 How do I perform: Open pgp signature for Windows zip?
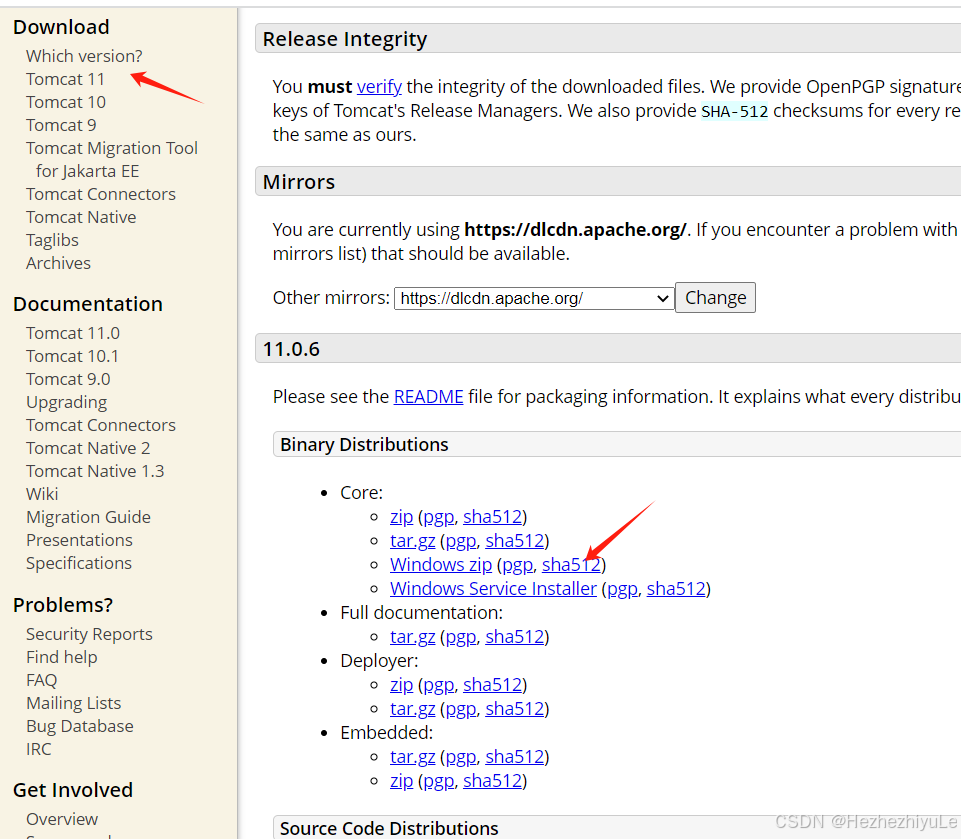coord(517,564)
